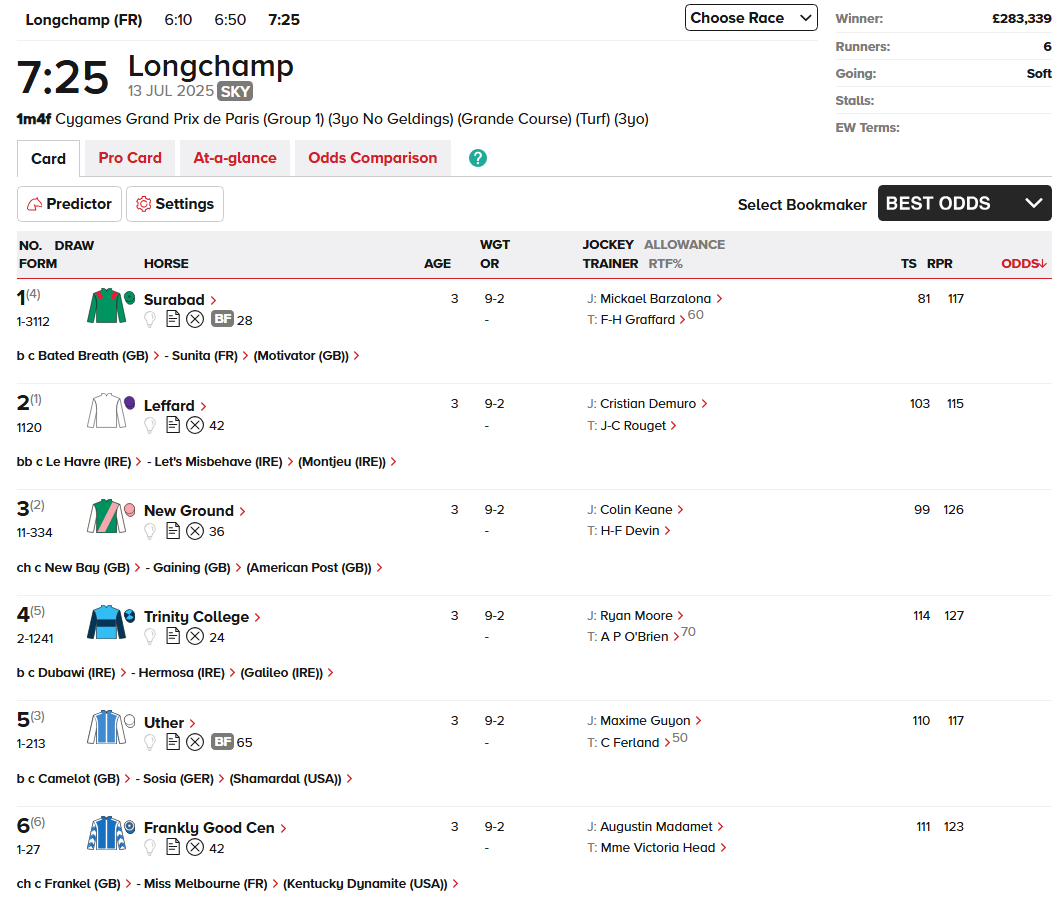This screenshot has height=902, width=1061.
Task: Open trainer Mme Victoria Head's profile
Action: [664, 848]
